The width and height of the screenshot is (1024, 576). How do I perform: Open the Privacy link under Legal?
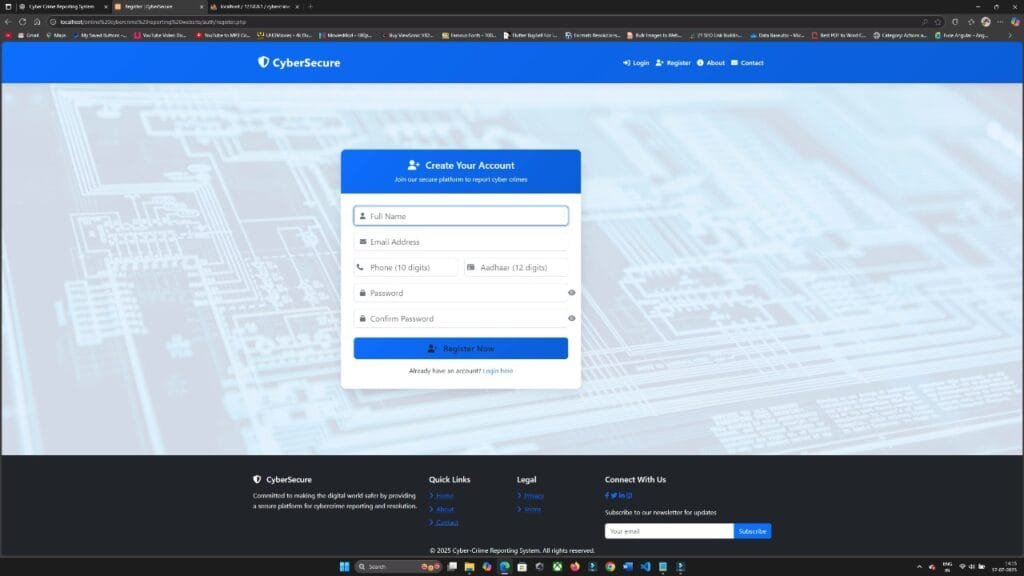coord(533,495)
